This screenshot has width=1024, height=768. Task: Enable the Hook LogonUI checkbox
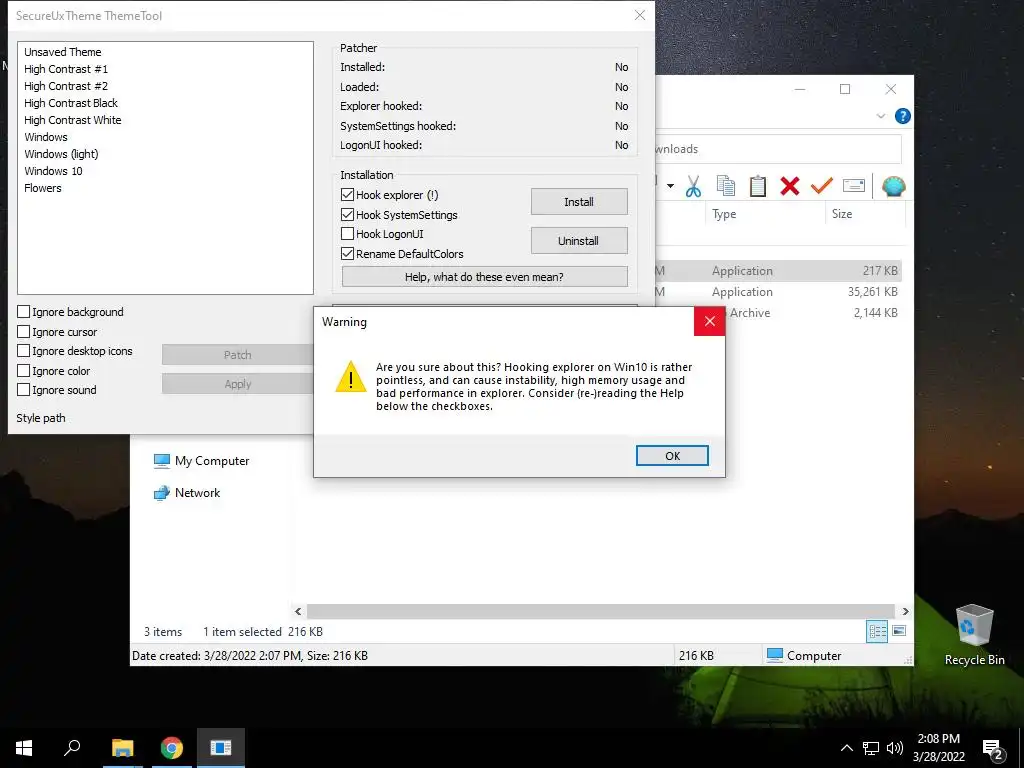click(347, 234)
